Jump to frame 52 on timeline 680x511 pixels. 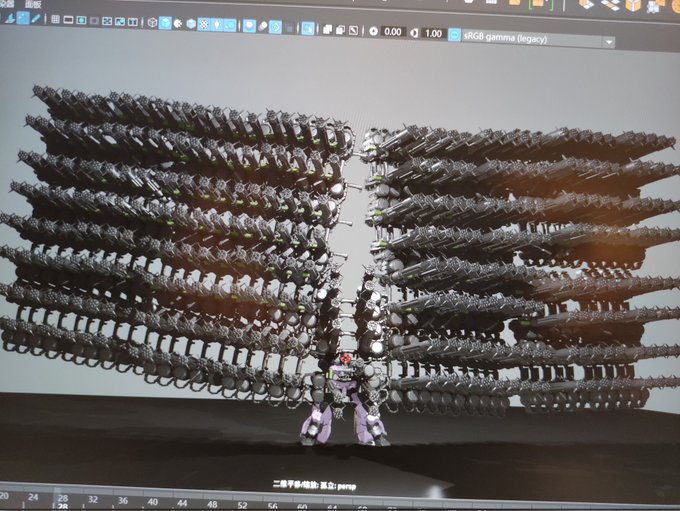point(242,505)
